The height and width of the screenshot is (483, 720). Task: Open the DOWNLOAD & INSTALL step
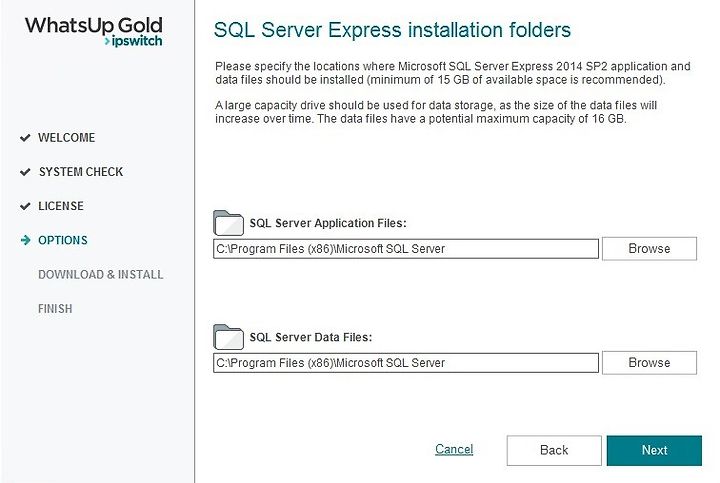pyautogui.click(x=101, y=275)
